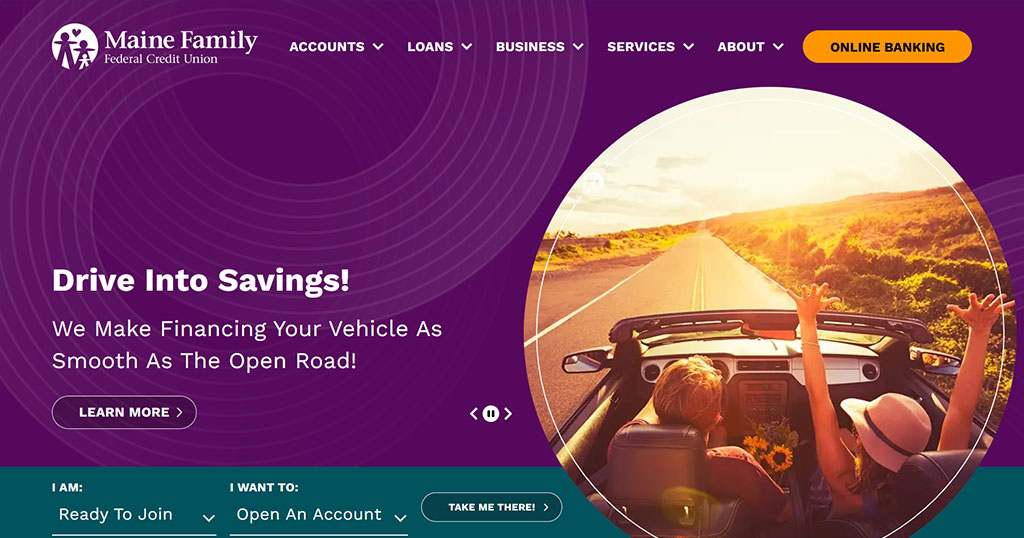1024x538 pixels.
Task: Advance to the next slide arrow
Action: pyautogui.click(x=508, y=413)
